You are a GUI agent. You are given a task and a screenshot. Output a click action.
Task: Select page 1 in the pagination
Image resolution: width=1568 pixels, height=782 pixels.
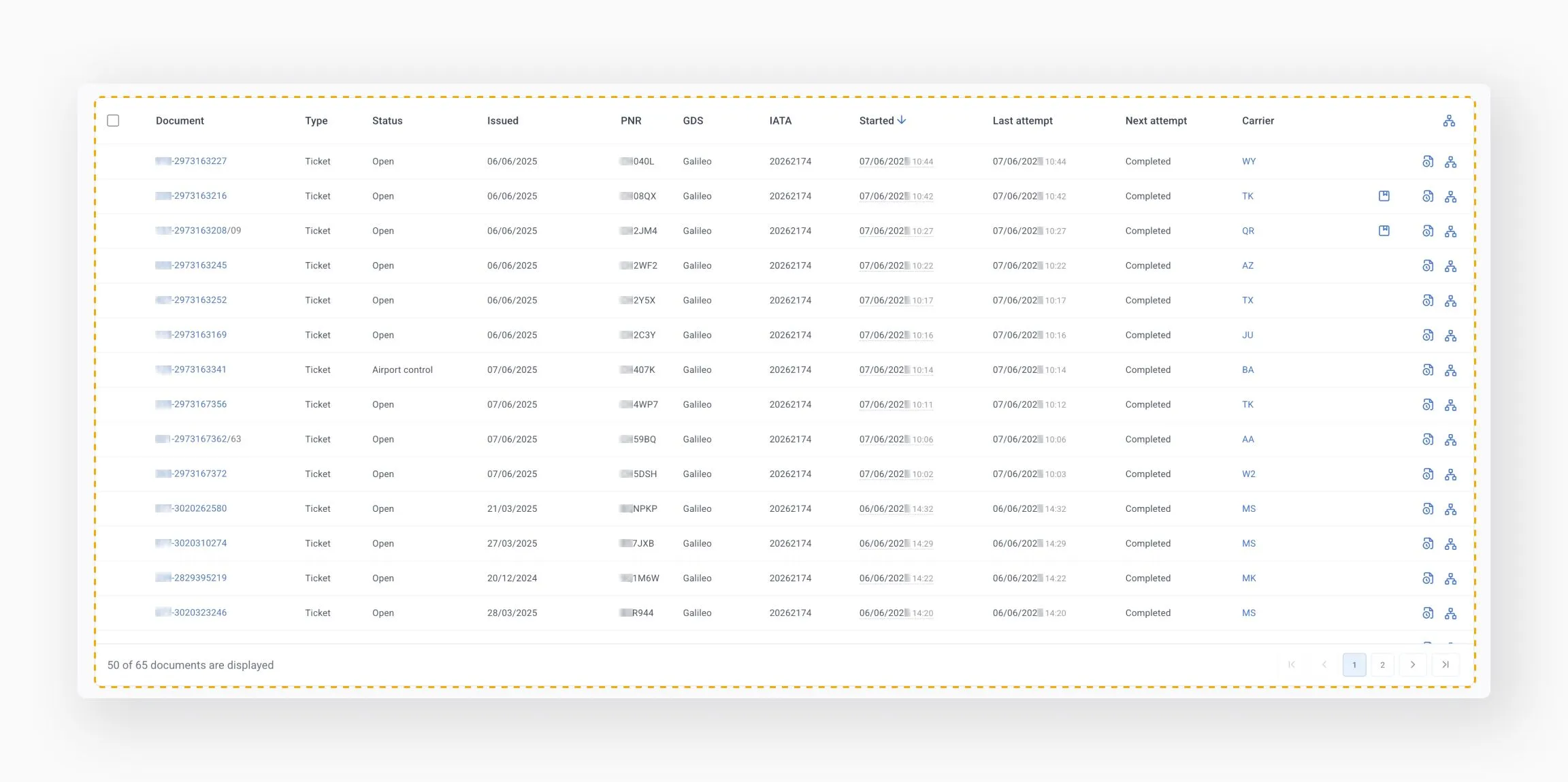pyautogui.click(x=1354, y=664)
